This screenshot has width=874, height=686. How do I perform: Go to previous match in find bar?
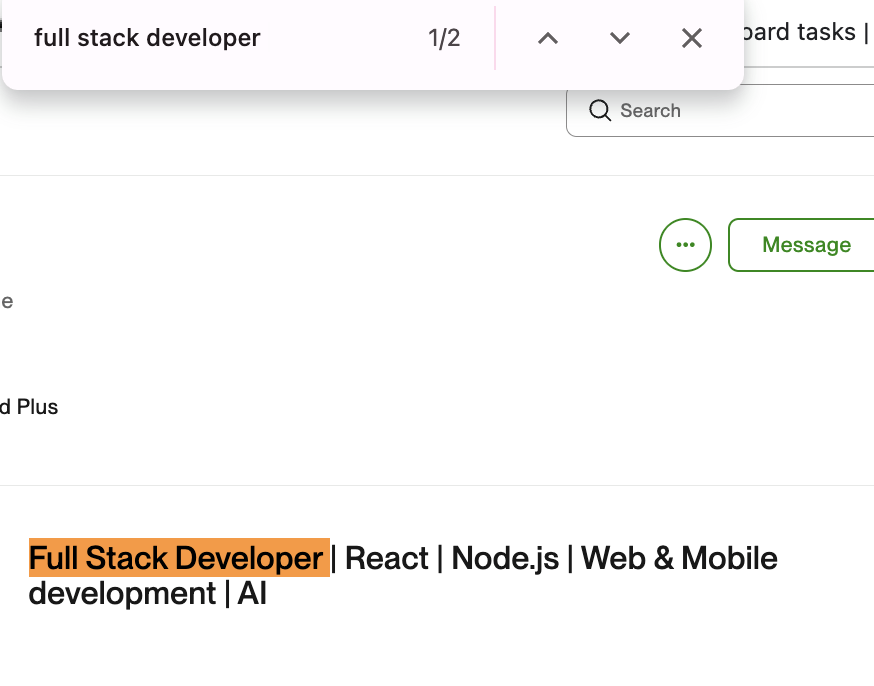(547, 38)
